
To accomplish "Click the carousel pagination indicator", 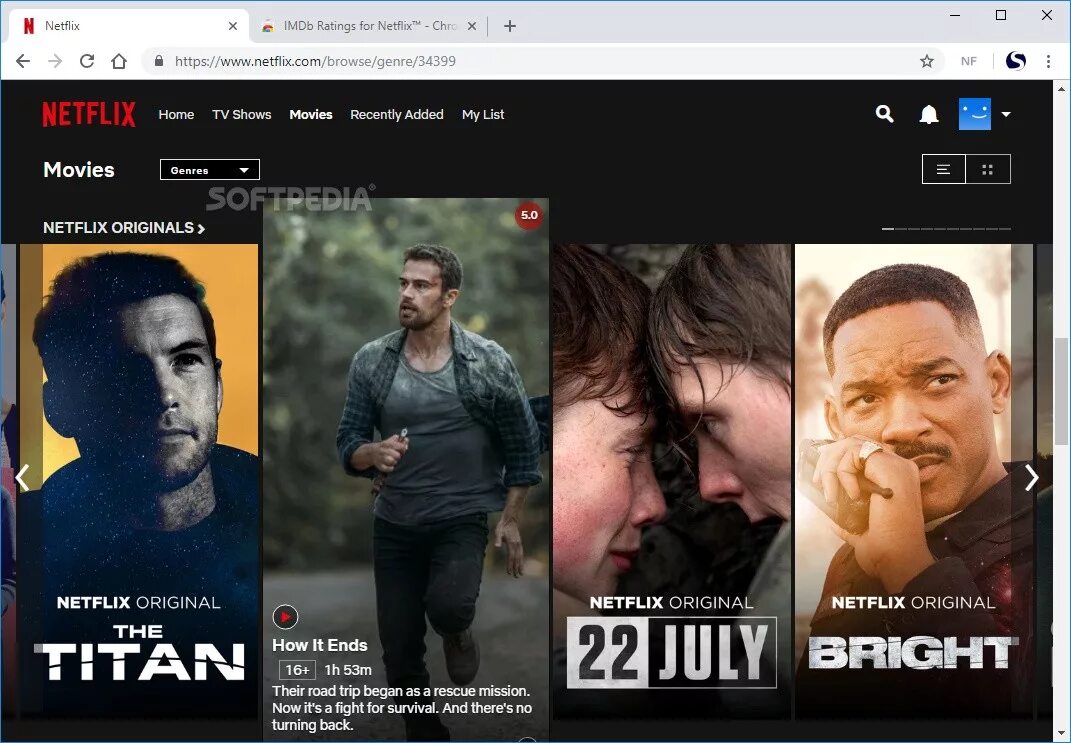I will (x=946, y=229).
